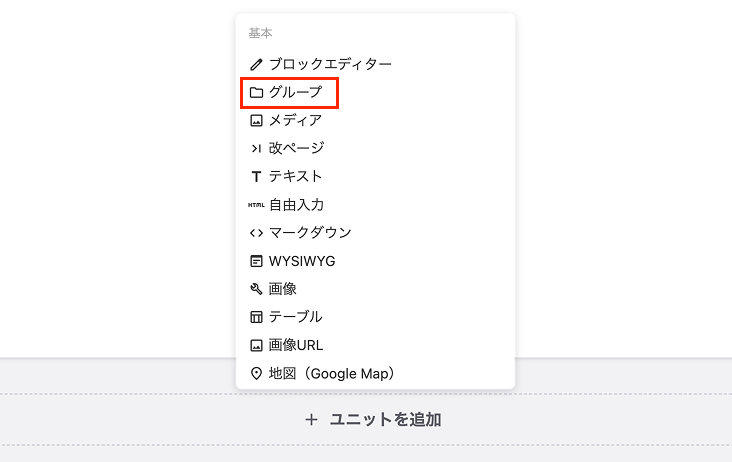Click the folder icon beside グループ
Viewport: 732px width, 462px height.
click(x=256, y=92)
